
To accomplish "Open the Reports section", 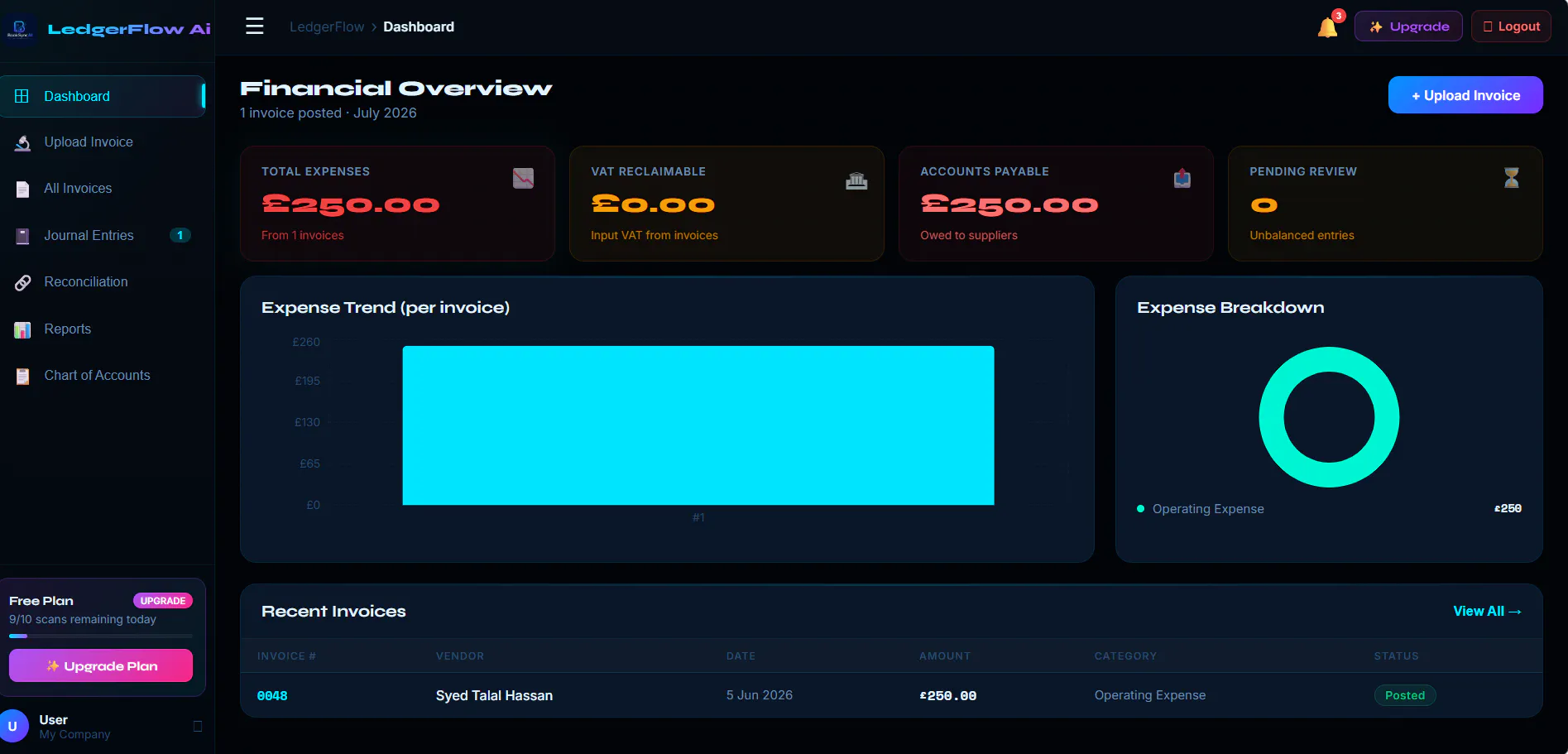I will [103, 329].
